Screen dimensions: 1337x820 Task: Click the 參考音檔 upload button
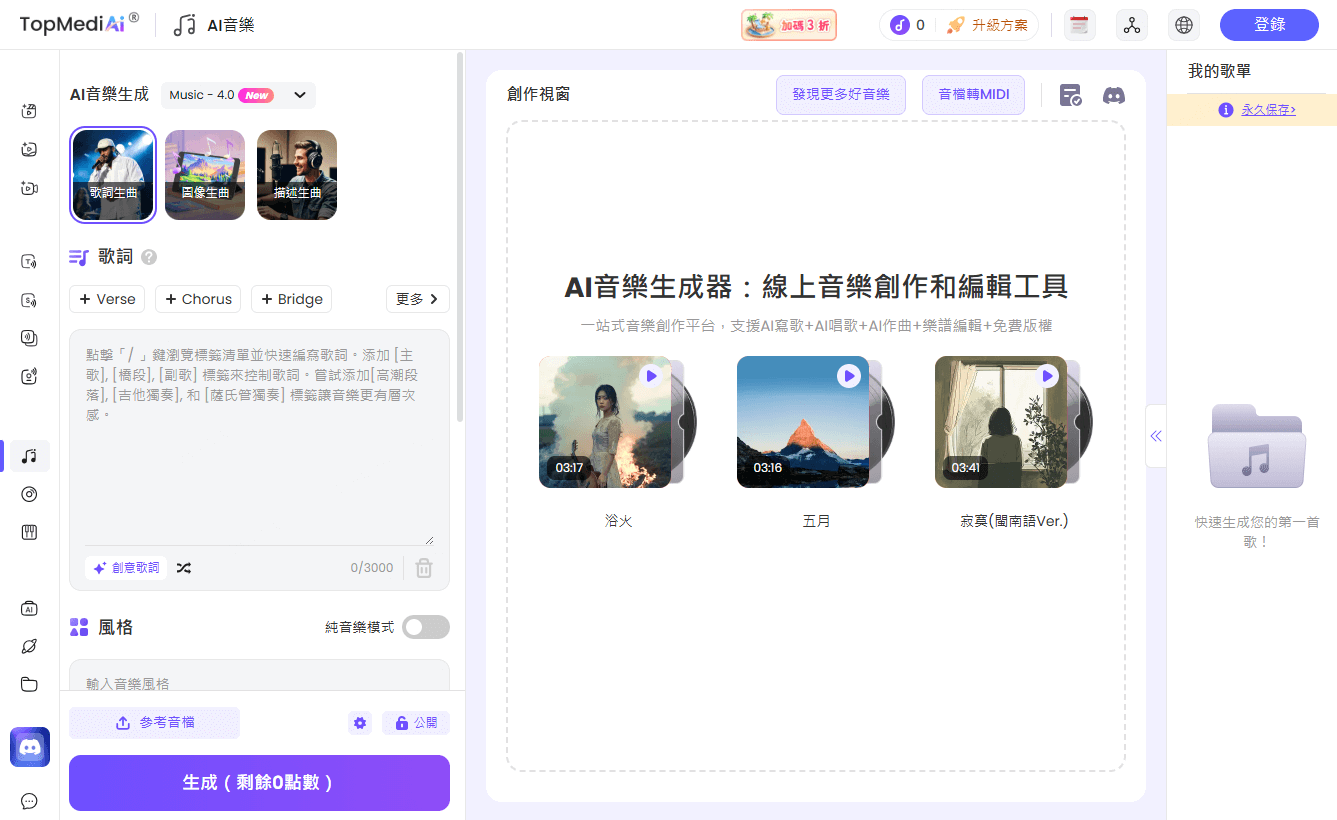(x=154, y=723)
